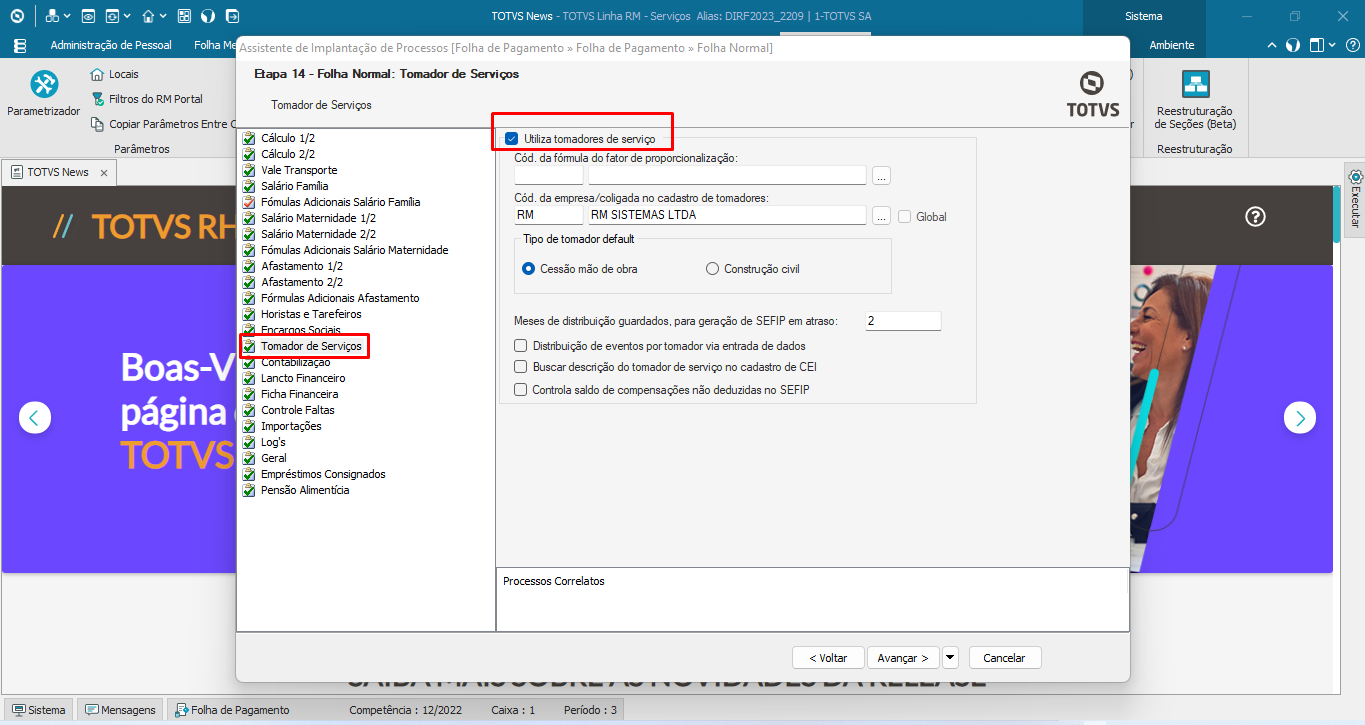Select Vale Transporte step in list

[x=299, y=170]
